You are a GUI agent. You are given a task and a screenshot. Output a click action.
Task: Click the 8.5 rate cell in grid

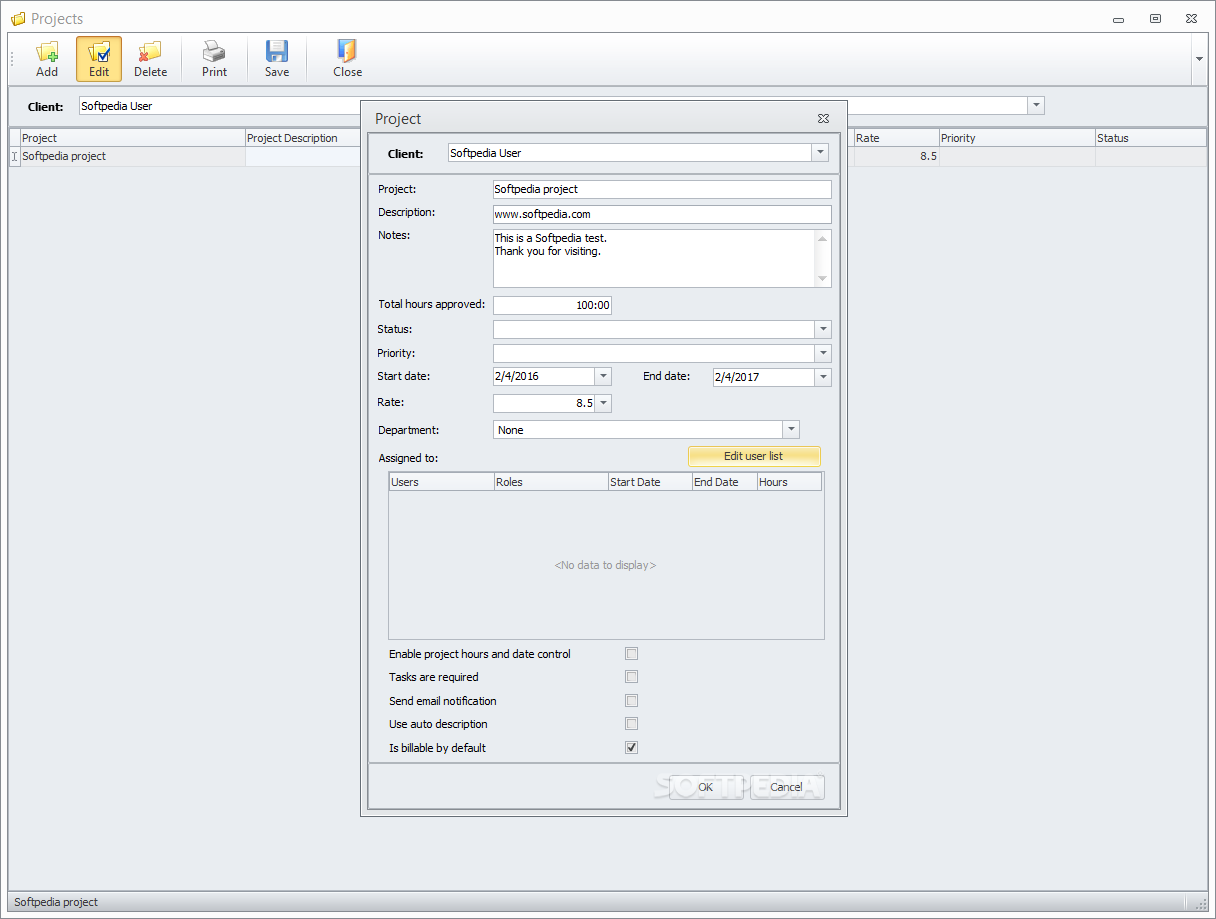coord(896,156)
